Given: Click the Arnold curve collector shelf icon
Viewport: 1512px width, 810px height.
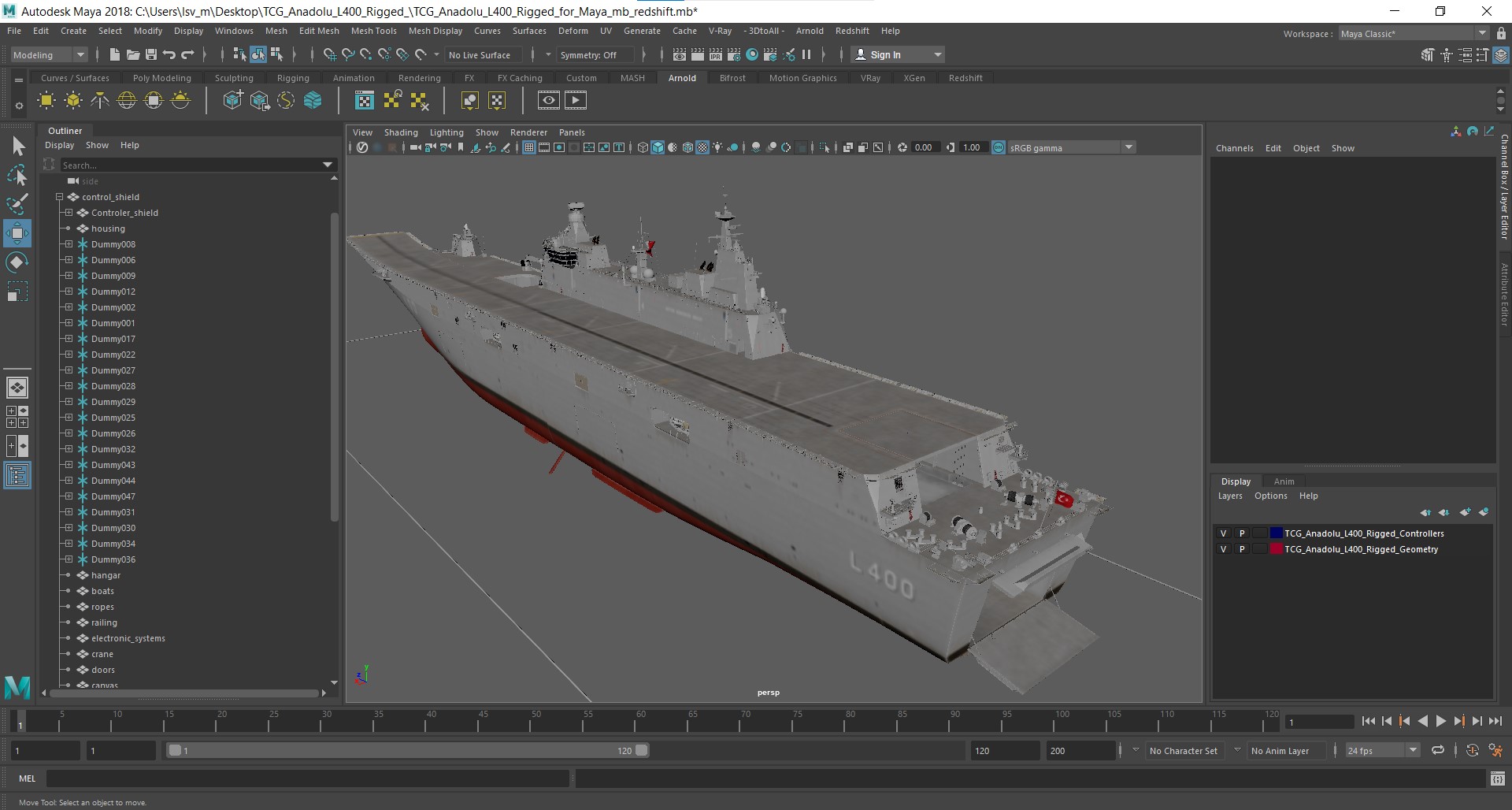Looking at the screenshot, I should (286, 101).
